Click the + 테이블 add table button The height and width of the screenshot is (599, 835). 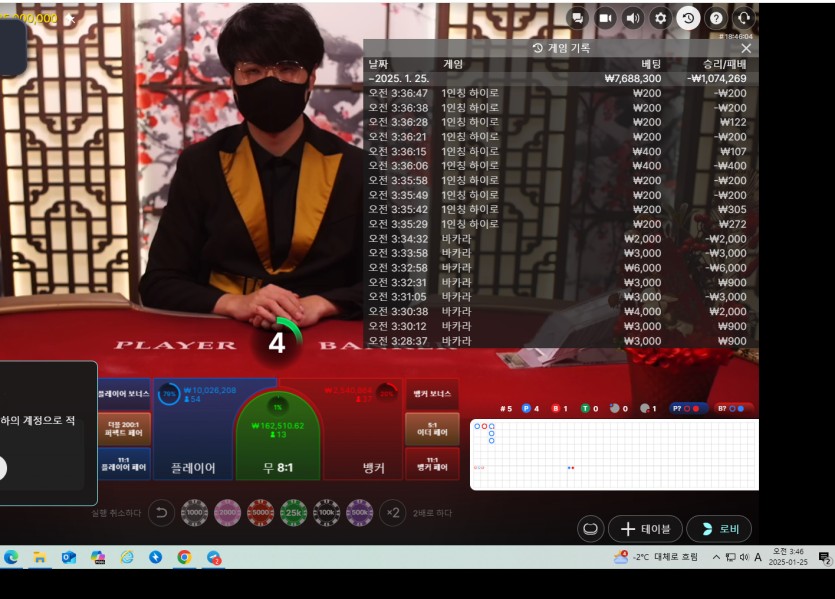click(x=645, y=528)
